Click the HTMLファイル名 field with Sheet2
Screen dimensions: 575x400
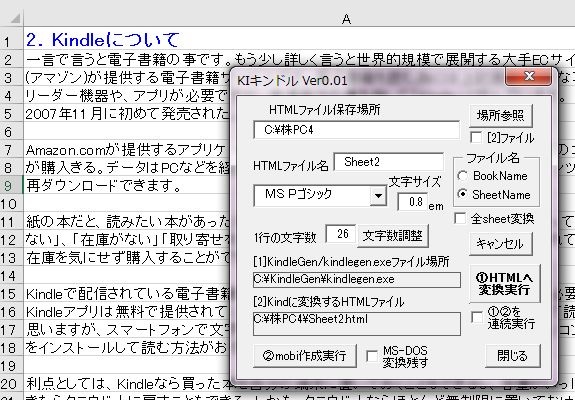(389, 162)
